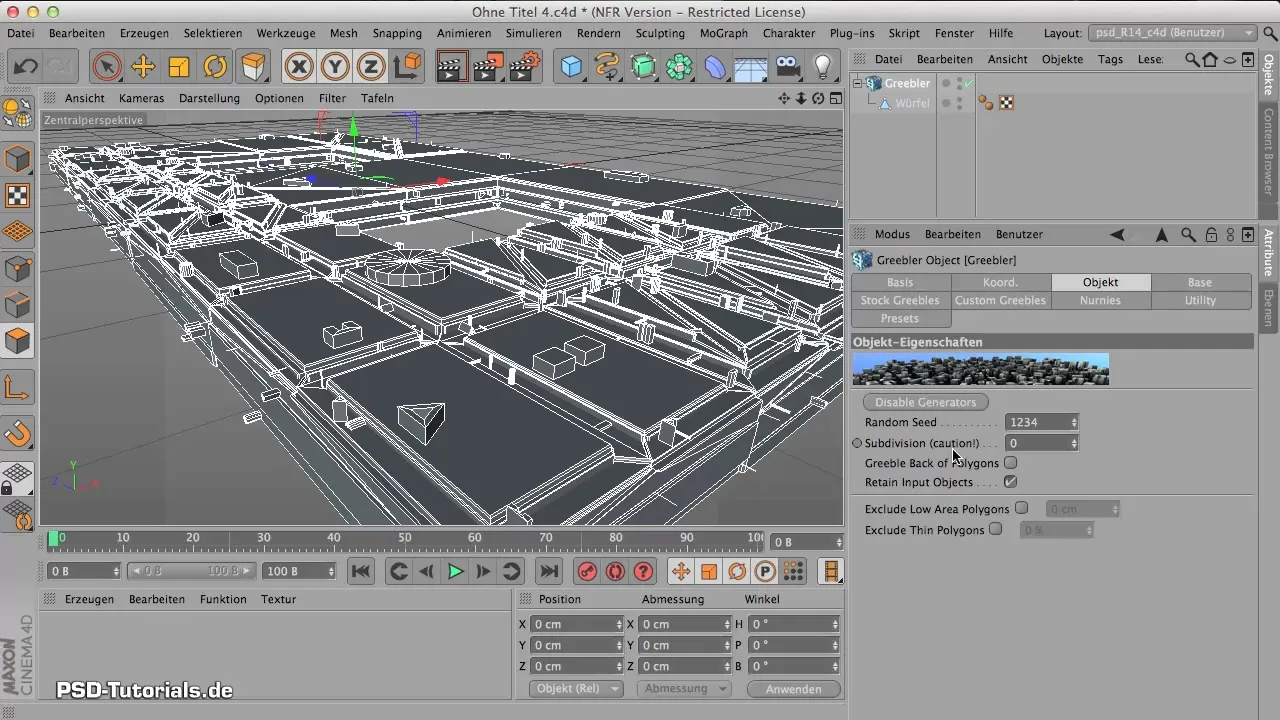
Task: Open the Content Browser side tab
Action: point(1269,152)
